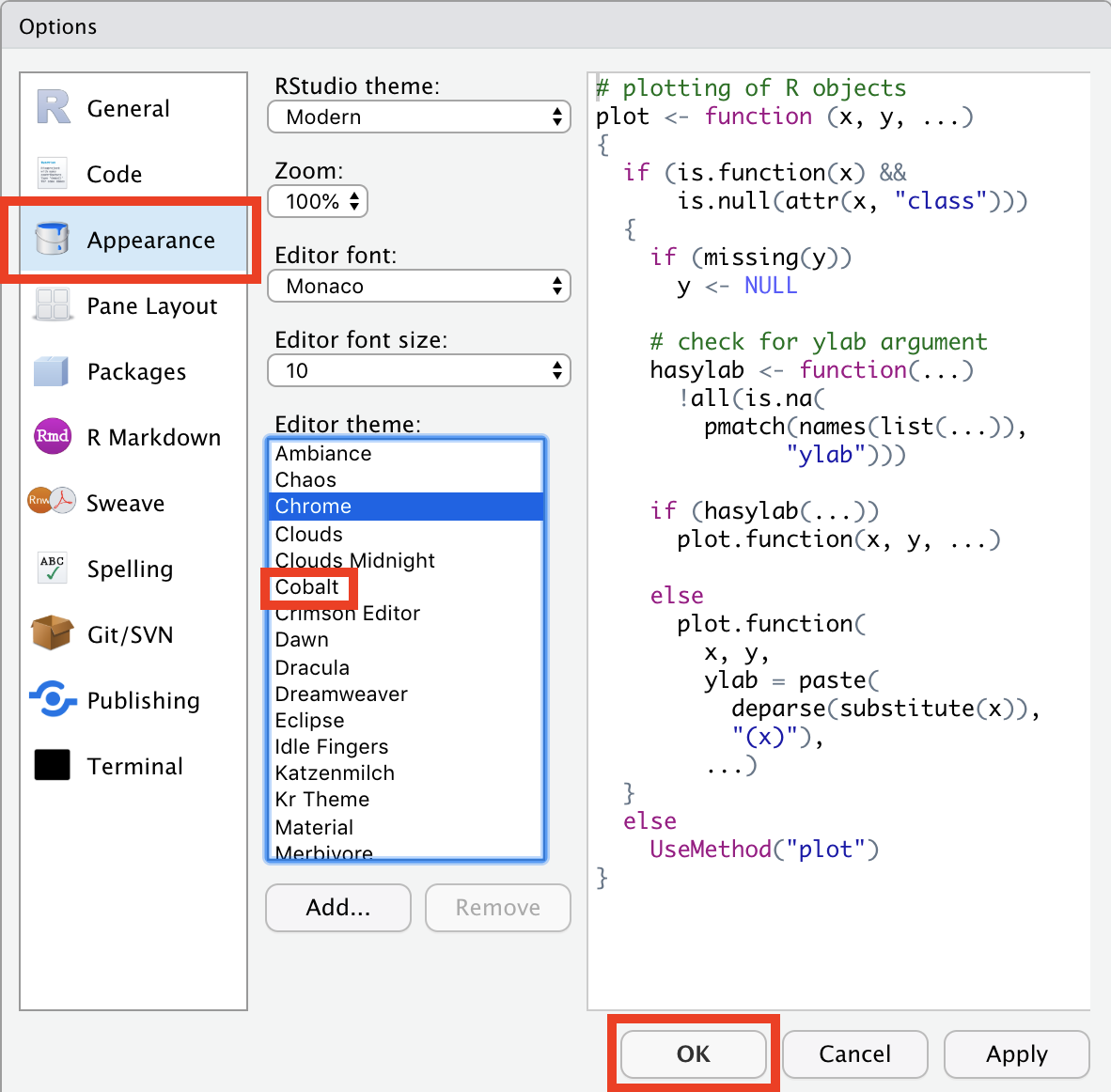Open Spelling settings via the ABC checkmark icon
Screen dimensions: 1111x1092
(x=52, y=568)
